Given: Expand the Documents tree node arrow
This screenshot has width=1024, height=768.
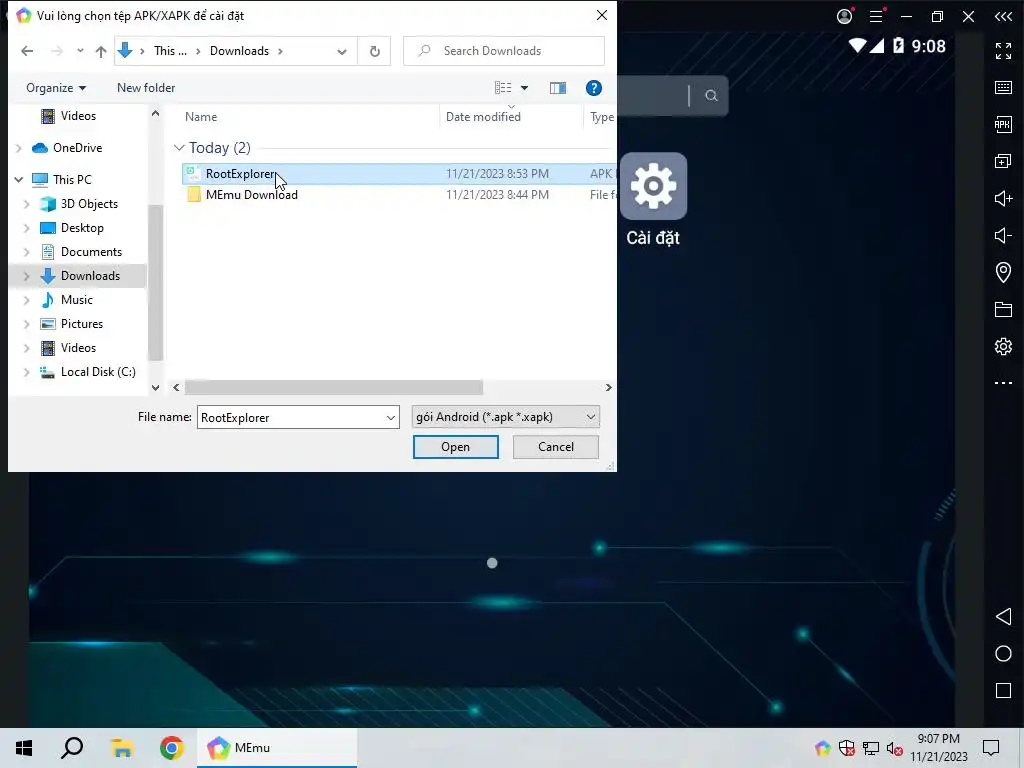Looking at the screenshot, I should click(27, 251).
